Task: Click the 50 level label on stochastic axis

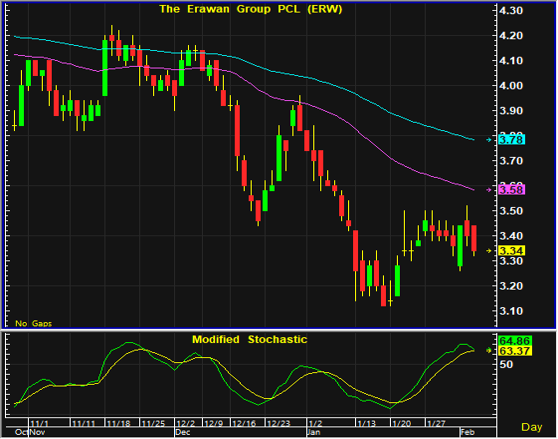Action: (506, 364)
